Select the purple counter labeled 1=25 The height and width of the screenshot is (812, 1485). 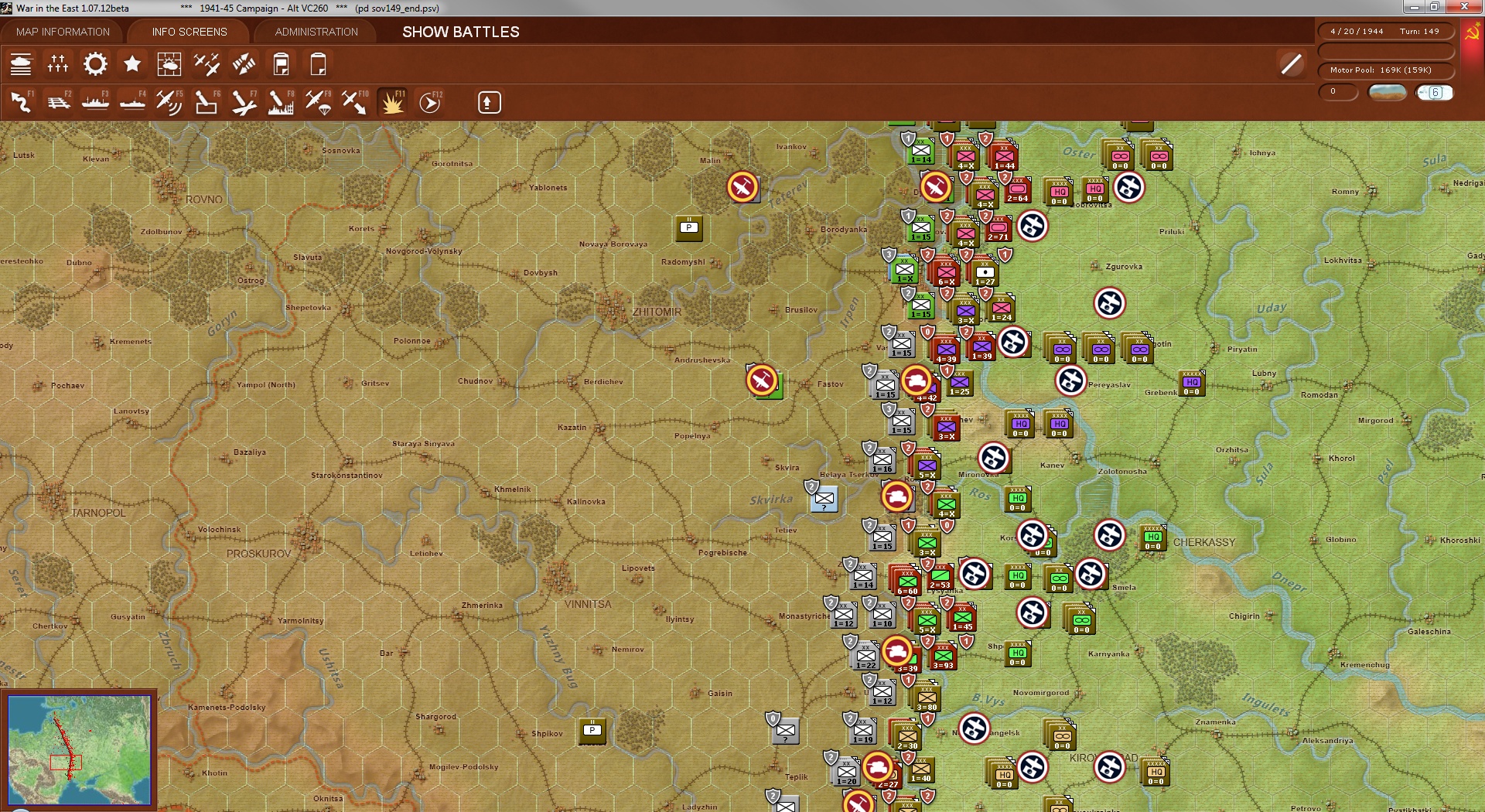(960, 382)
